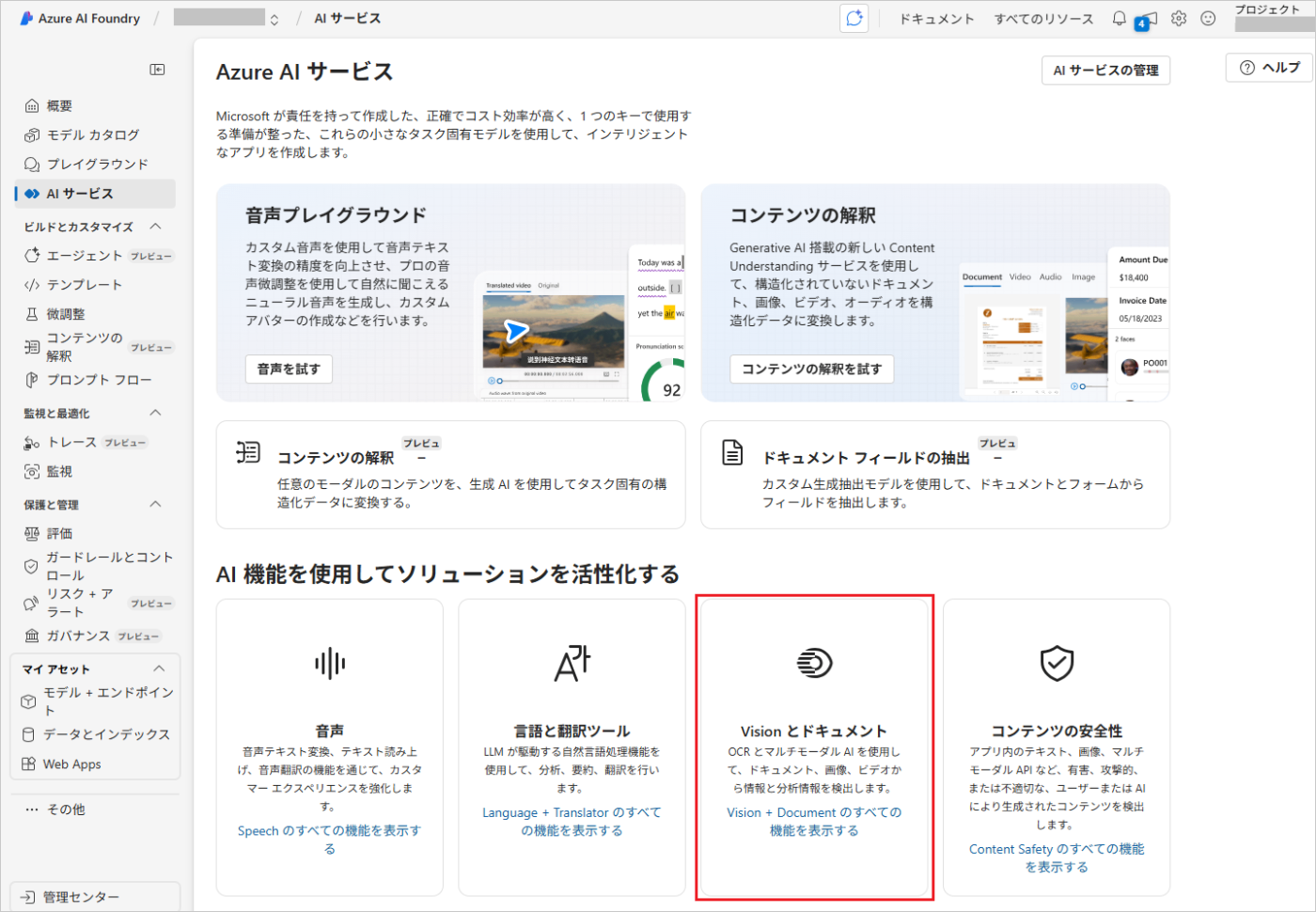Open the 管理センター button at bottom

95,897
